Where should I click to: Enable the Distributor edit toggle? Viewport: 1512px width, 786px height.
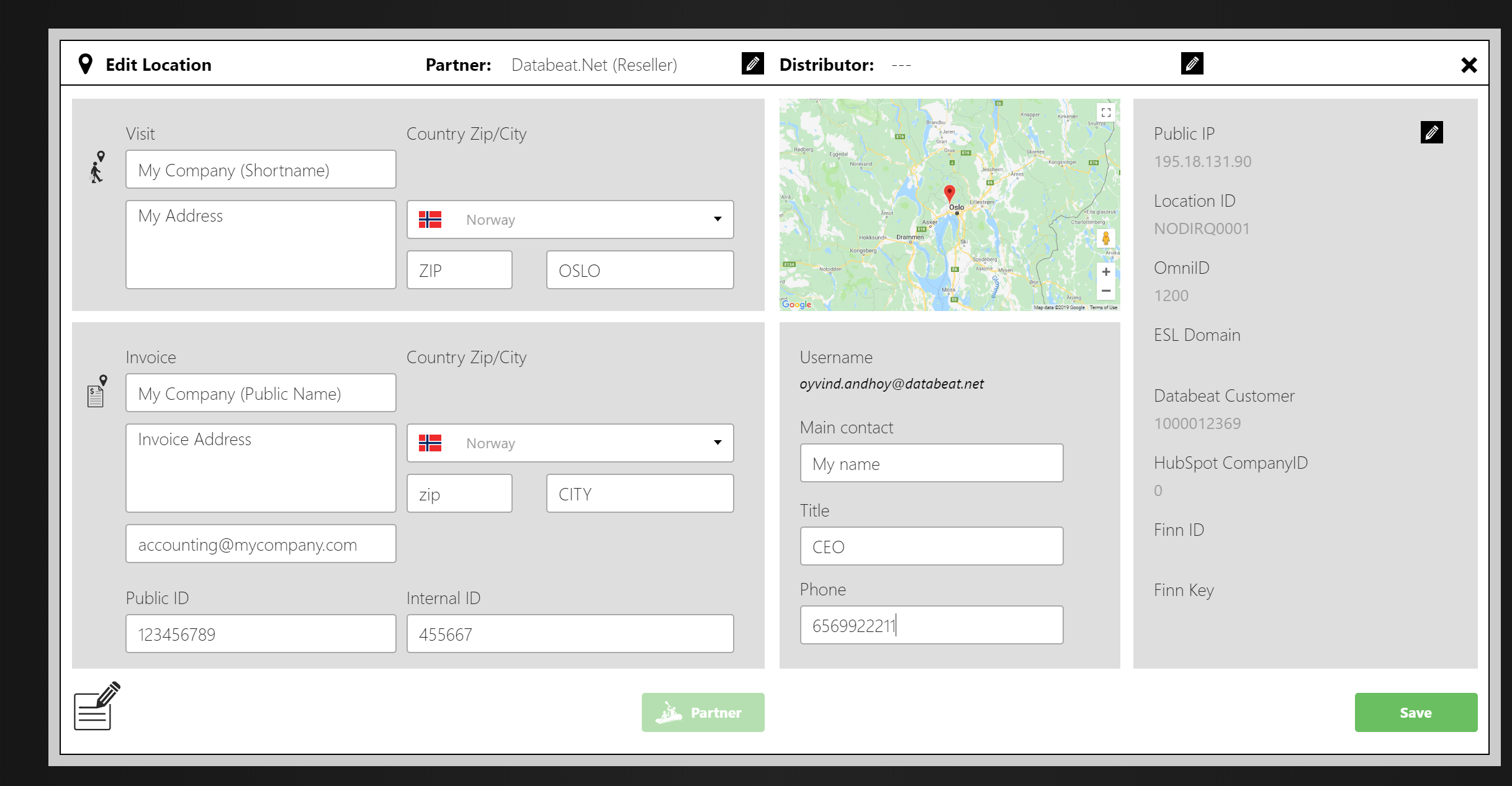[x=1192, y=64]
